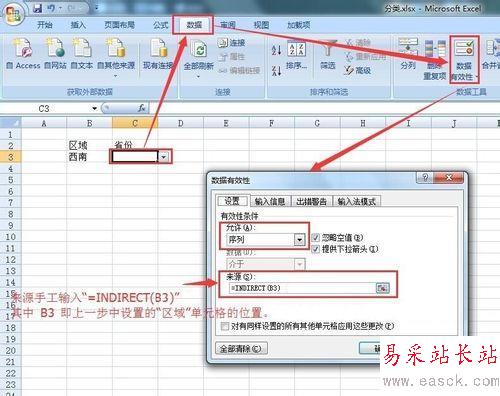This screenshot has width=500, height=396.
Task: Open the Home (开始) tab
Action: pyautogui.click(x=45, y=25)
